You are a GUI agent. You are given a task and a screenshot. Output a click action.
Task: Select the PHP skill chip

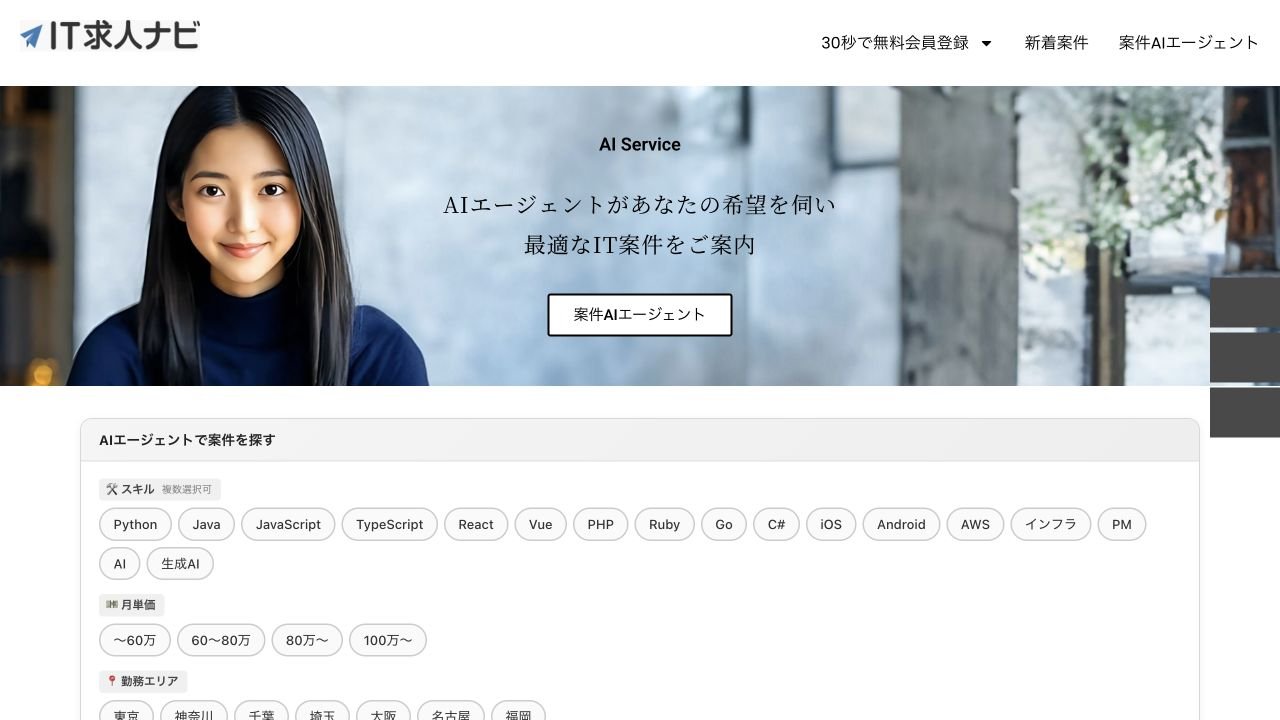pyautogui.click(x=601, y=525)
